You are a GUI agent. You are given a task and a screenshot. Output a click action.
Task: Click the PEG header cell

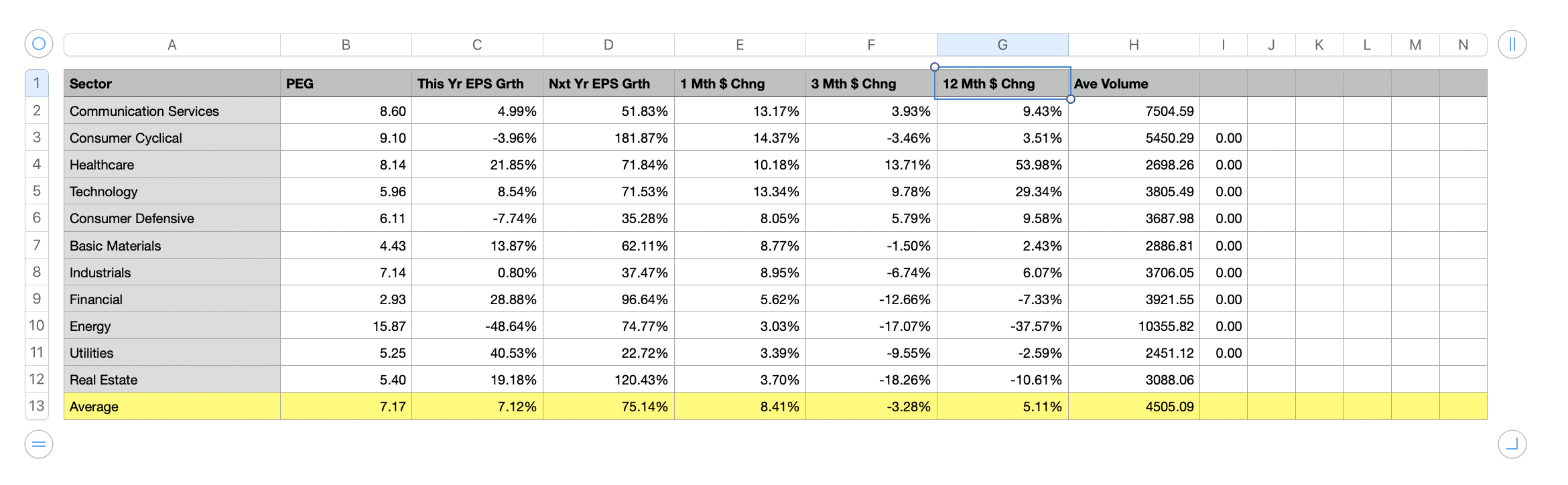[346, 84]
